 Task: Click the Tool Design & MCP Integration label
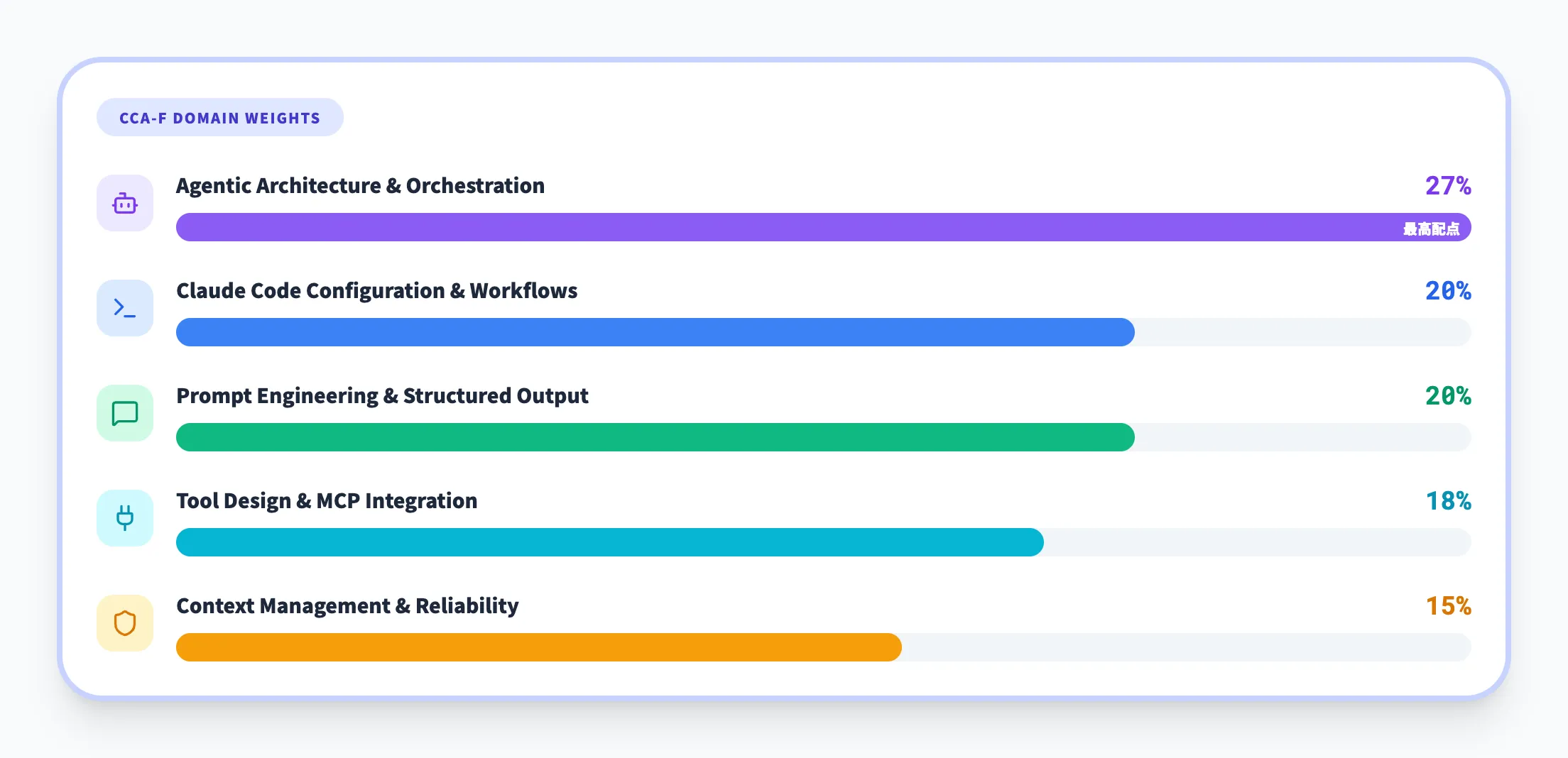point(327,501)
